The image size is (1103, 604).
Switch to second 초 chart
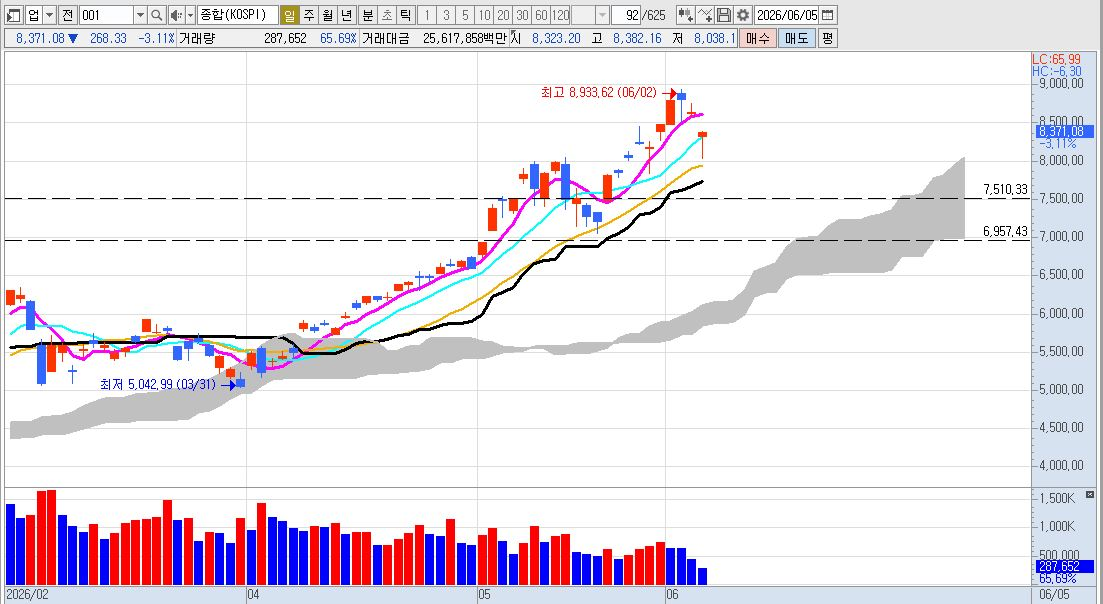387,15
